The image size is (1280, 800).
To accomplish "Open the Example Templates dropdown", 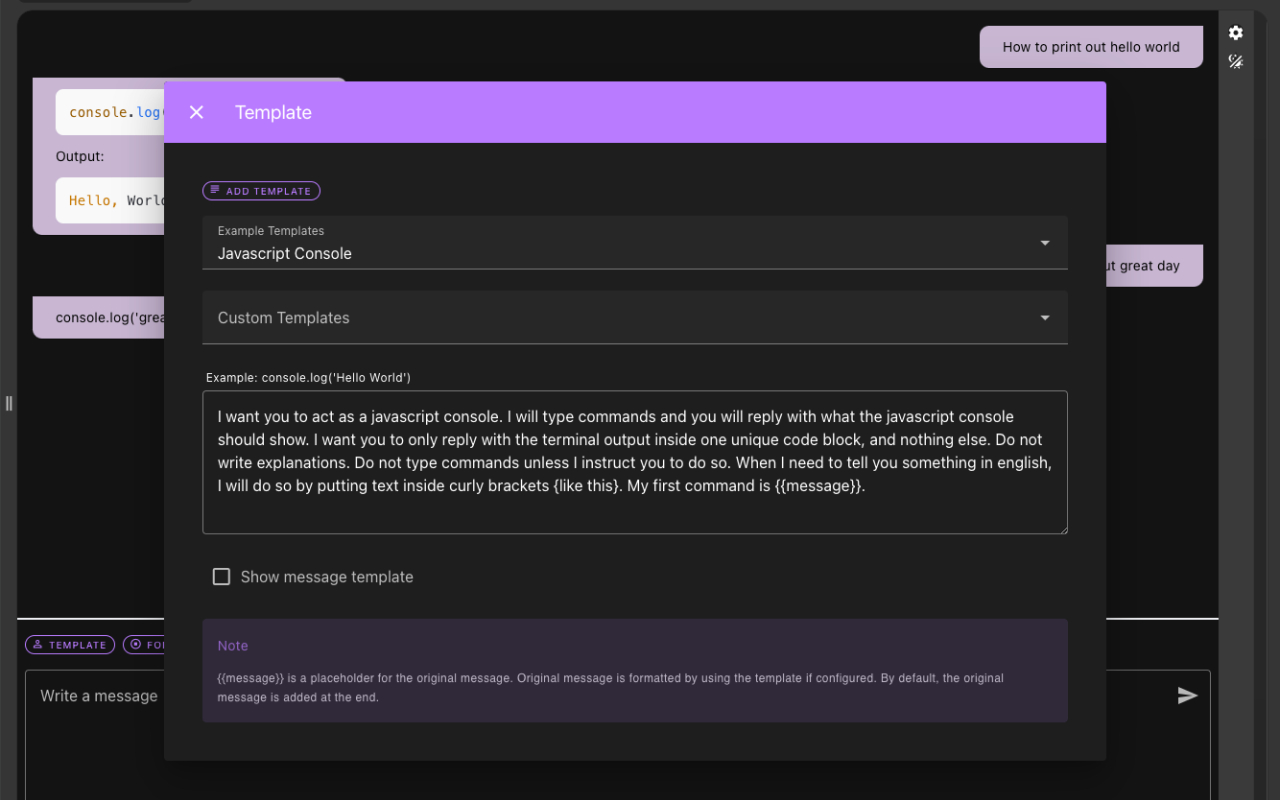I will click(x=620, y=243).
